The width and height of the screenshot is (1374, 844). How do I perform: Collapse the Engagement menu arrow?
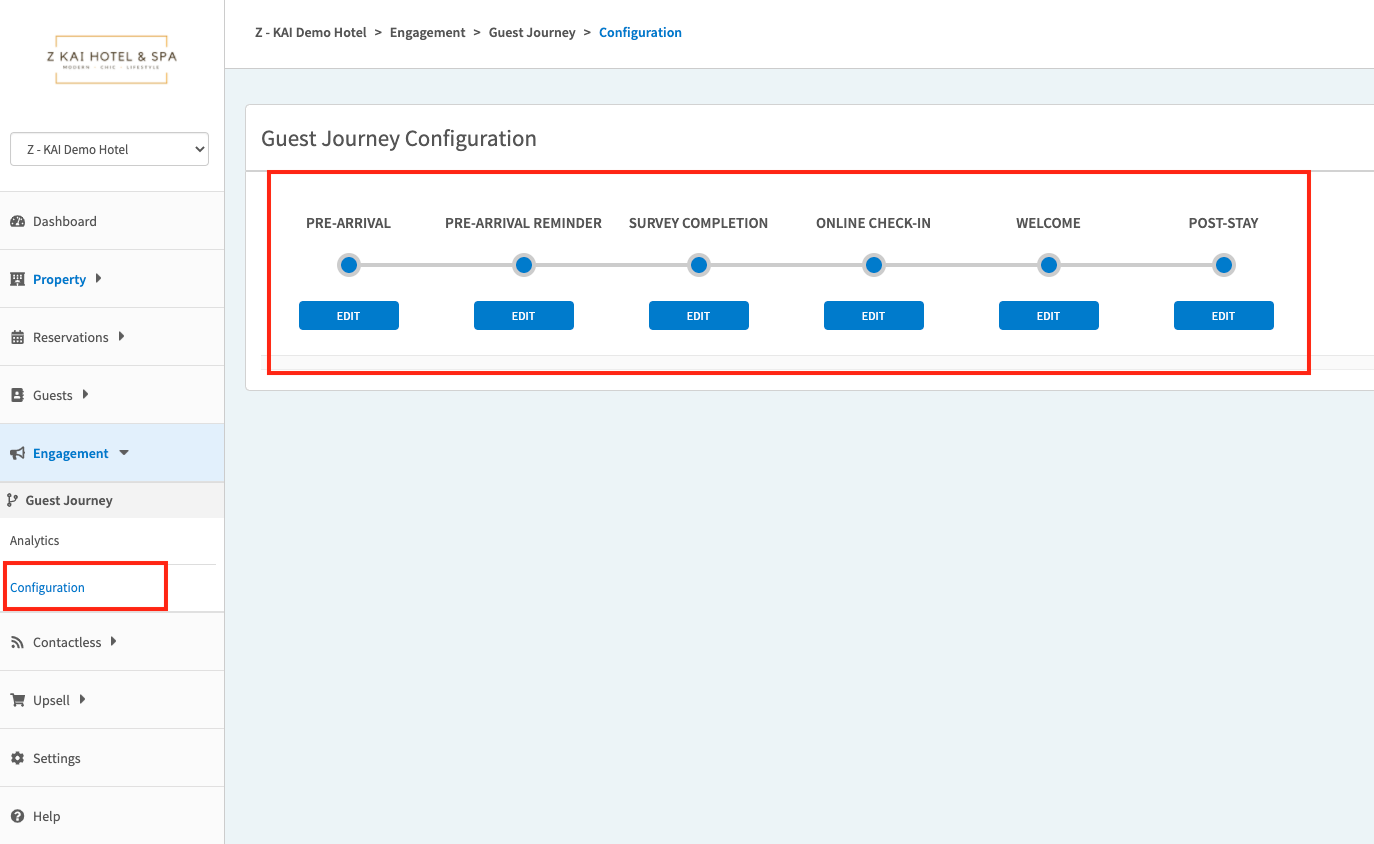(124, 453)
